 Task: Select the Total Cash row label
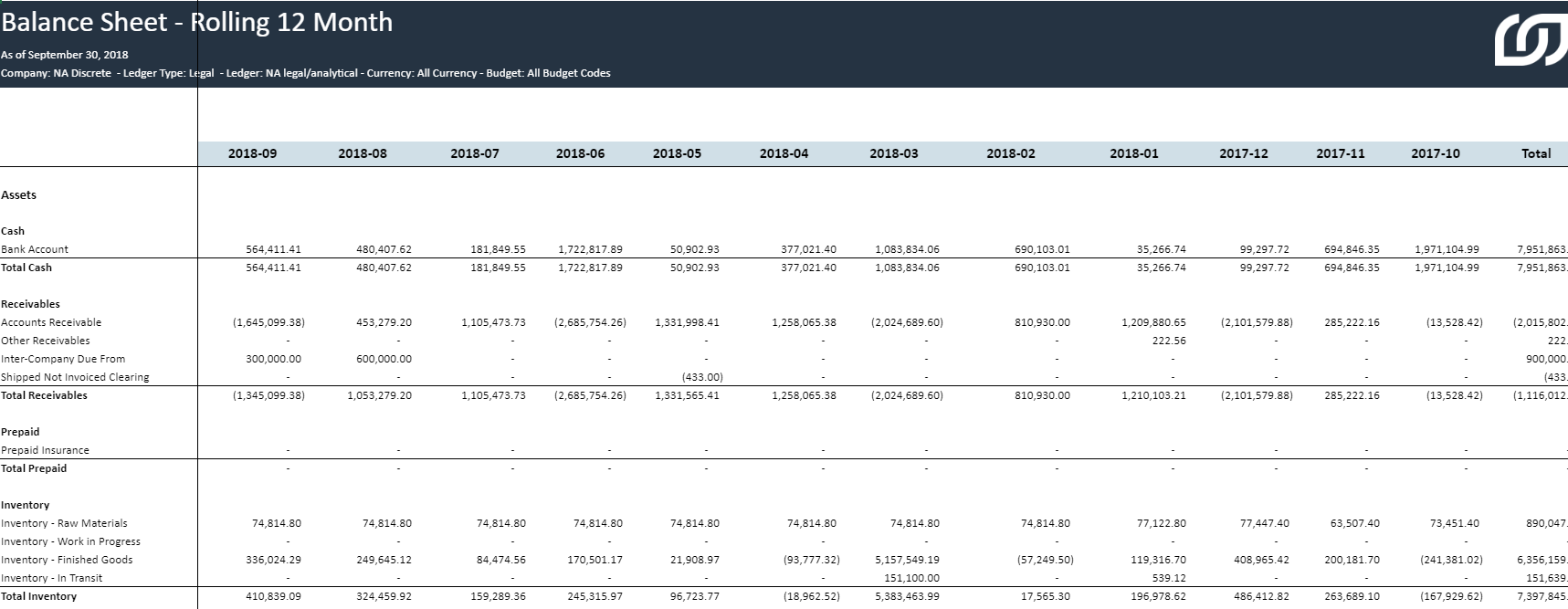pyautogui.click(x=26, y=268)
